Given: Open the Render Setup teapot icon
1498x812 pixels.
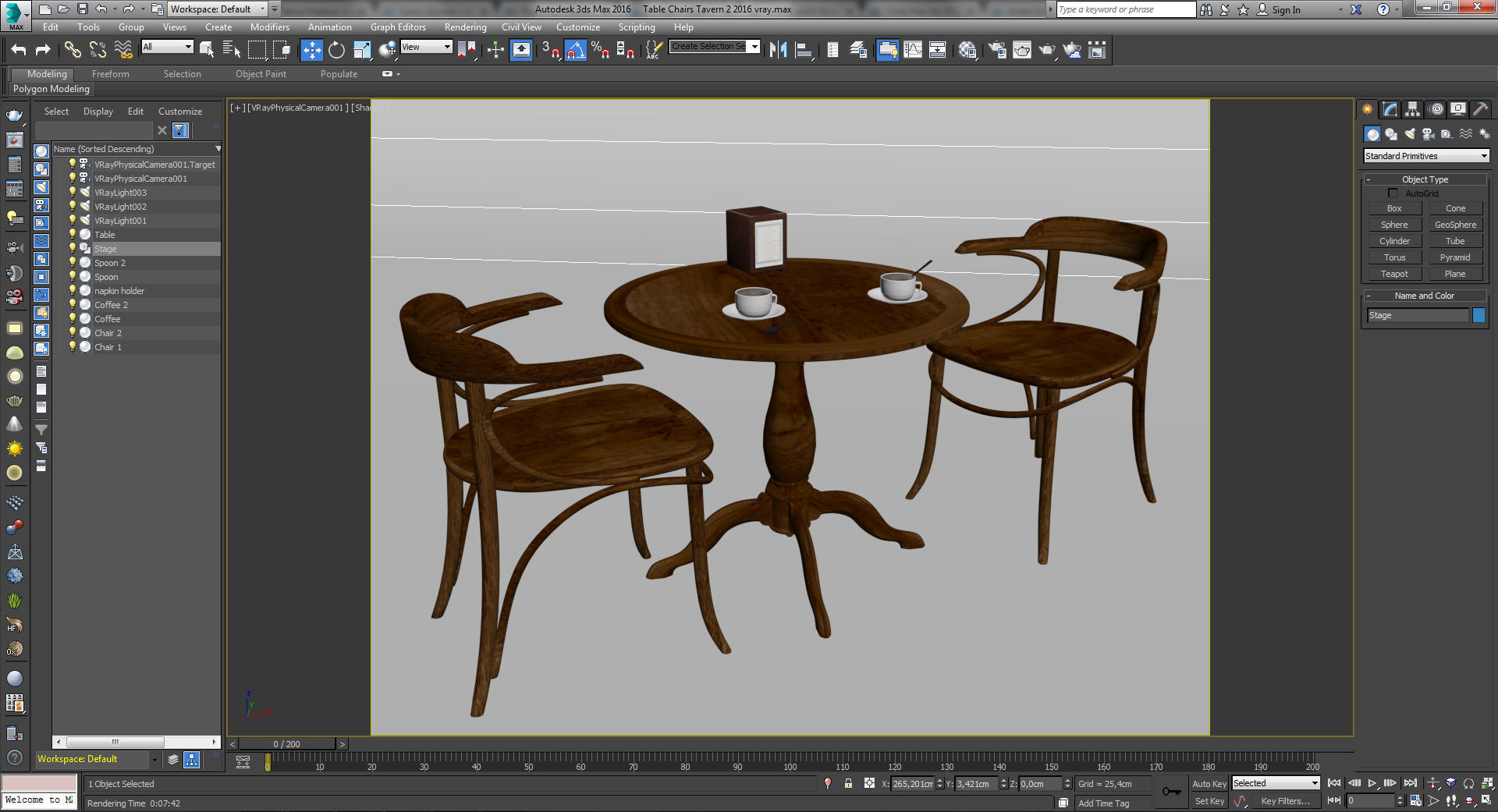Looking at the screenshot, I should 997,50.
